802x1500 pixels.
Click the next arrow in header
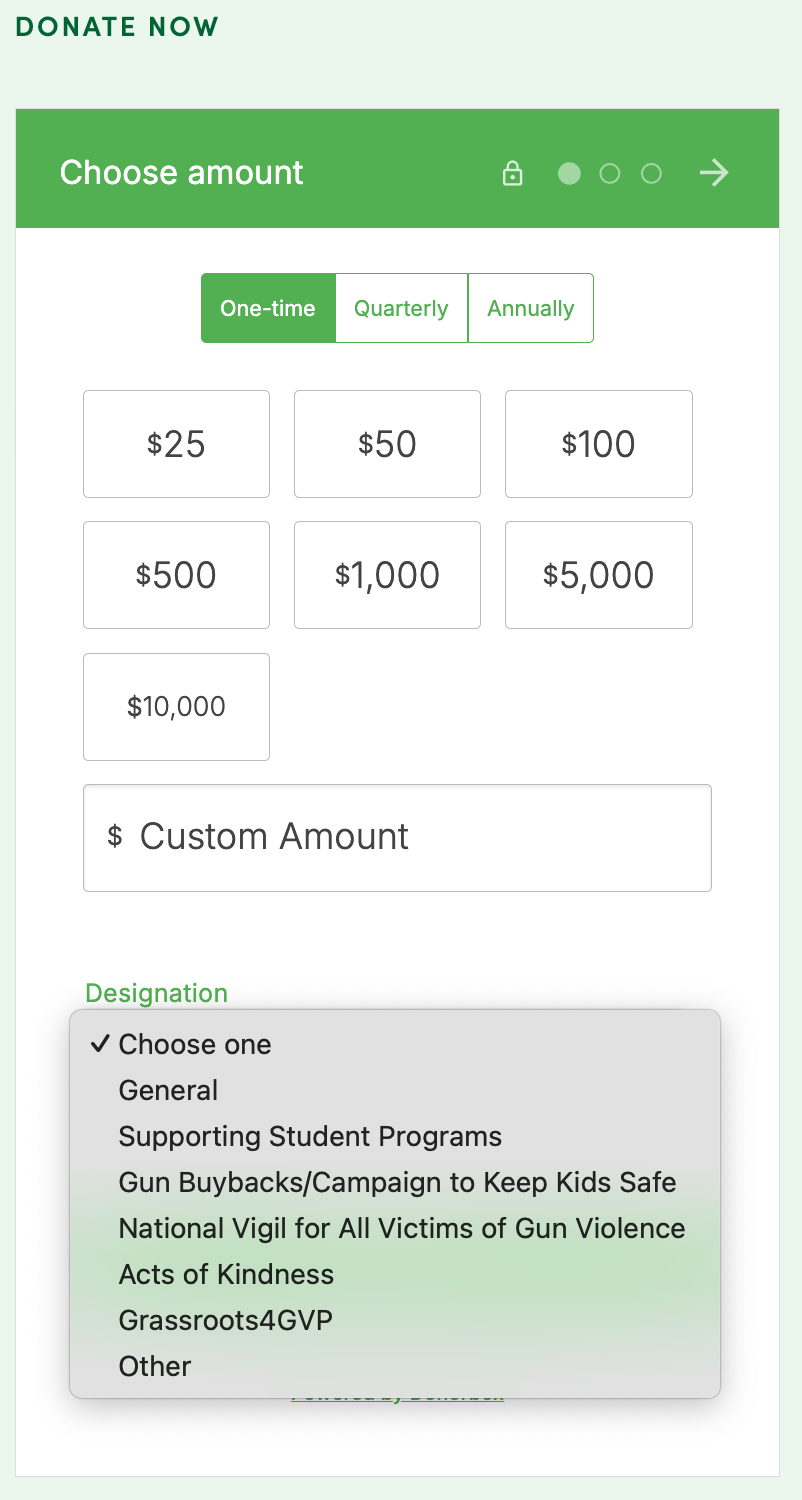[x=714, y=173]
